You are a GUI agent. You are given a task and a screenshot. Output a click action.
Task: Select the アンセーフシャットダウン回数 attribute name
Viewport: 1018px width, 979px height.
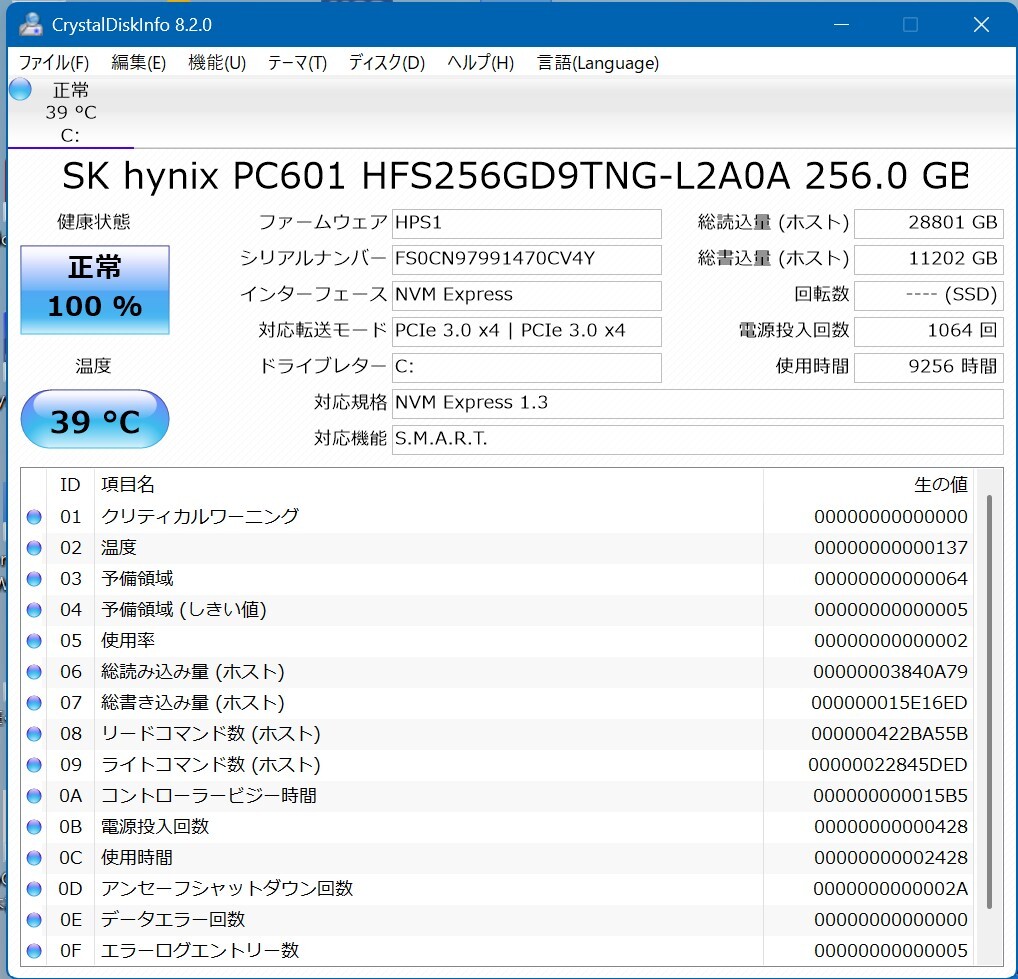click(227, 889)
